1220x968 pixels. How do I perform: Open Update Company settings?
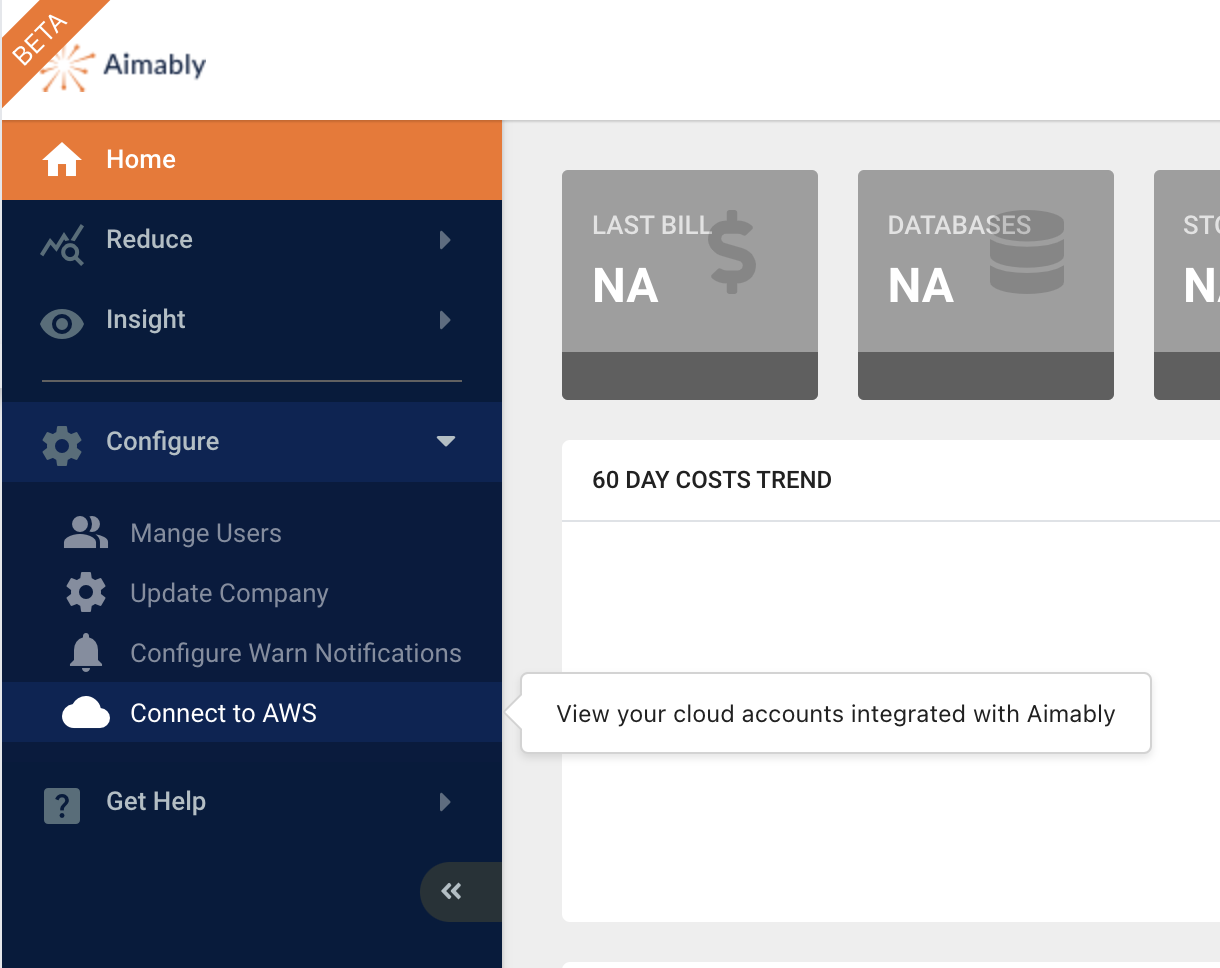click(x=252, y=593)
